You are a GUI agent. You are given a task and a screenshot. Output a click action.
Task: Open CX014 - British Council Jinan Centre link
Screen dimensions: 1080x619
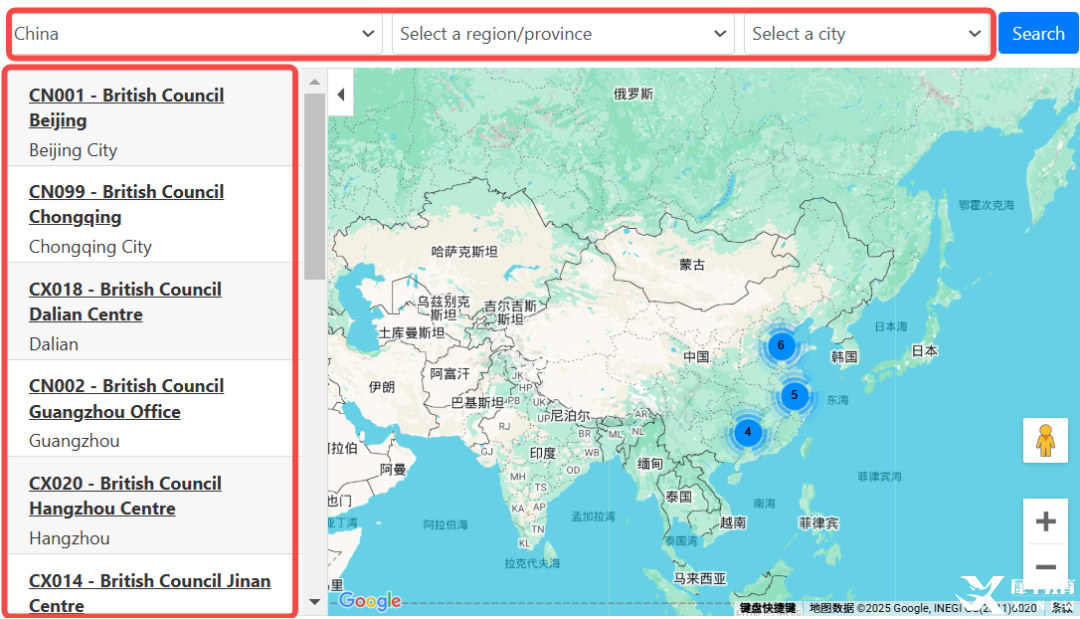(x=149, y=593)
